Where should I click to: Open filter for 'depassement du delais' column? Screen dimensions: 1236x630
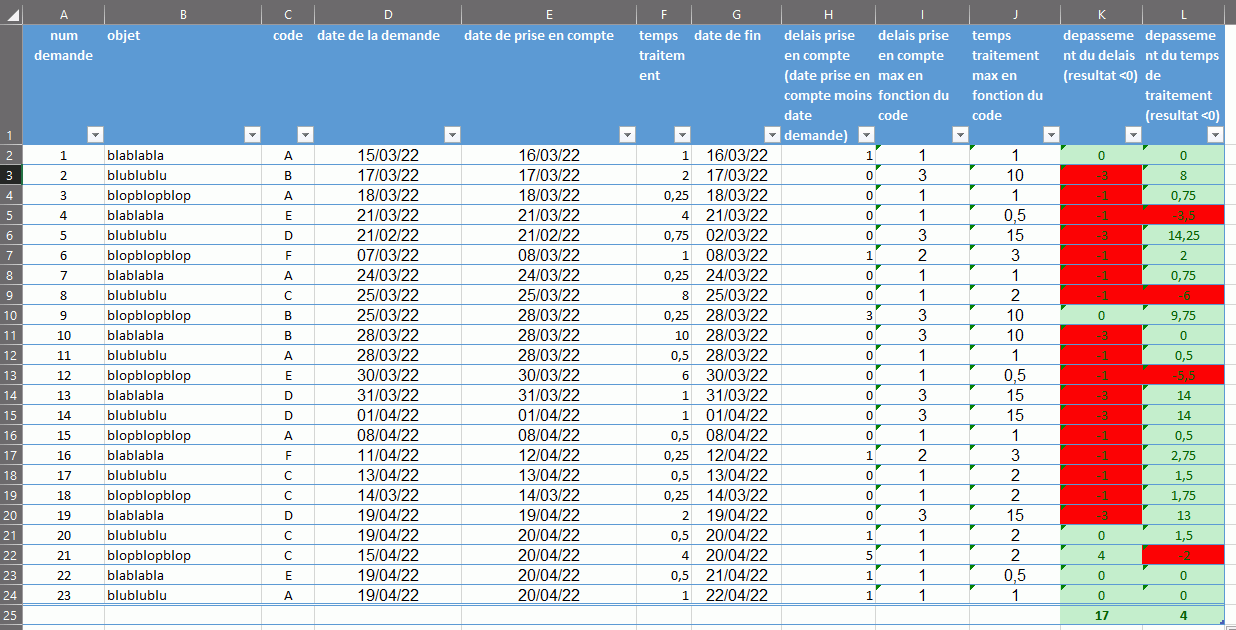click(1133, 135)
